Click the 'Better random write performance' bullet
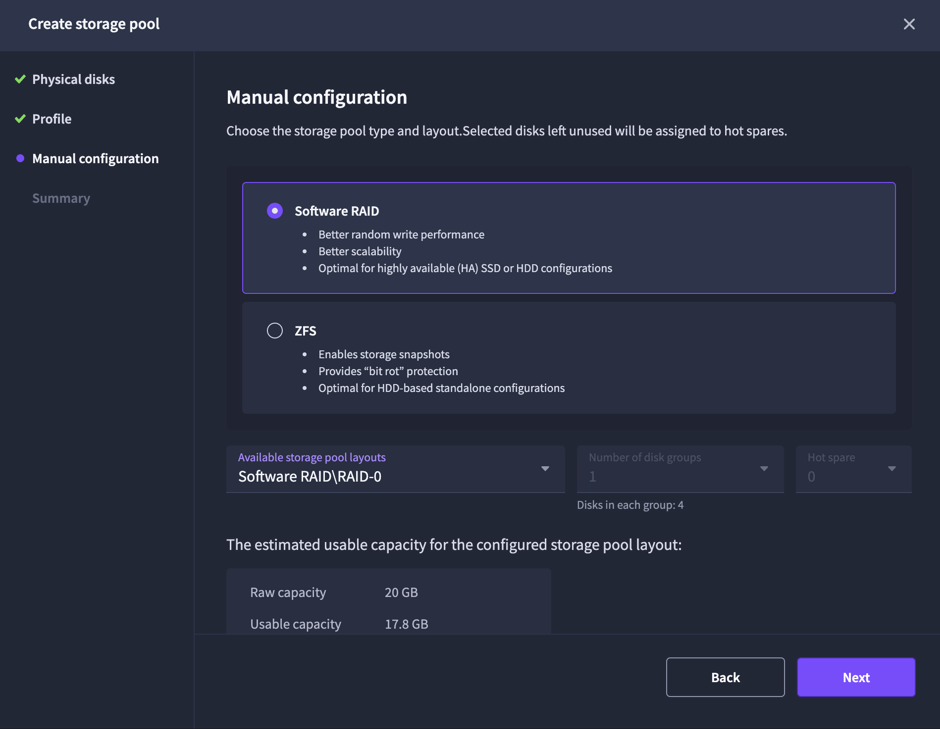The width and height of the screenshot is (940, 729). click(x=401, y=234)
